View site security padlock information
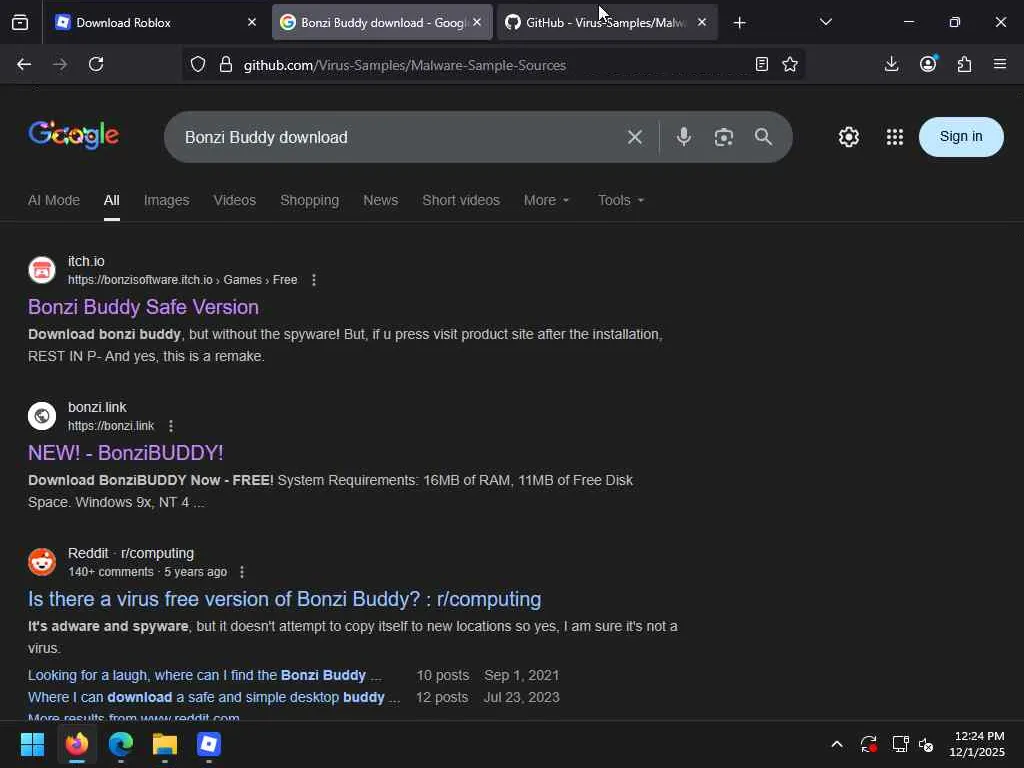The height and width of the screenshot is (768, 1024). pos(226,64)
